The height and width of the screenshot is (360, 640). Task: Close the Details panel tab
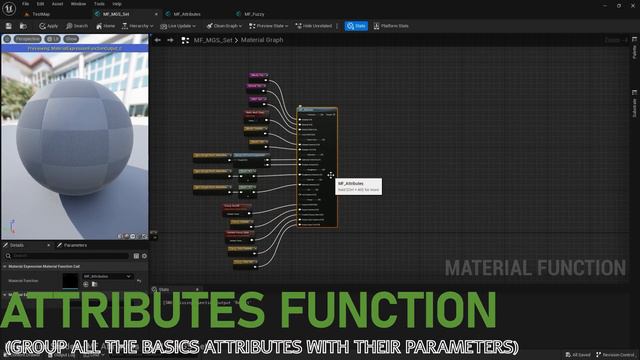pyautogui.click(x=49, y=245)
